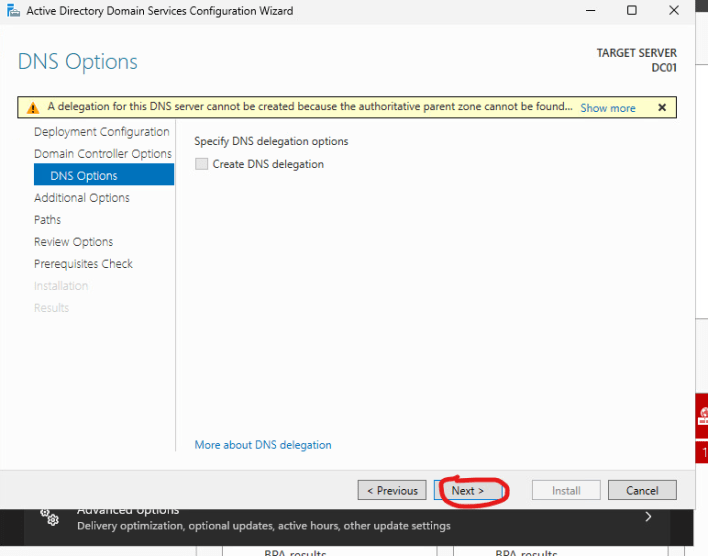
Task: Click the Delivery optimization settings description text
Action: 264,526
